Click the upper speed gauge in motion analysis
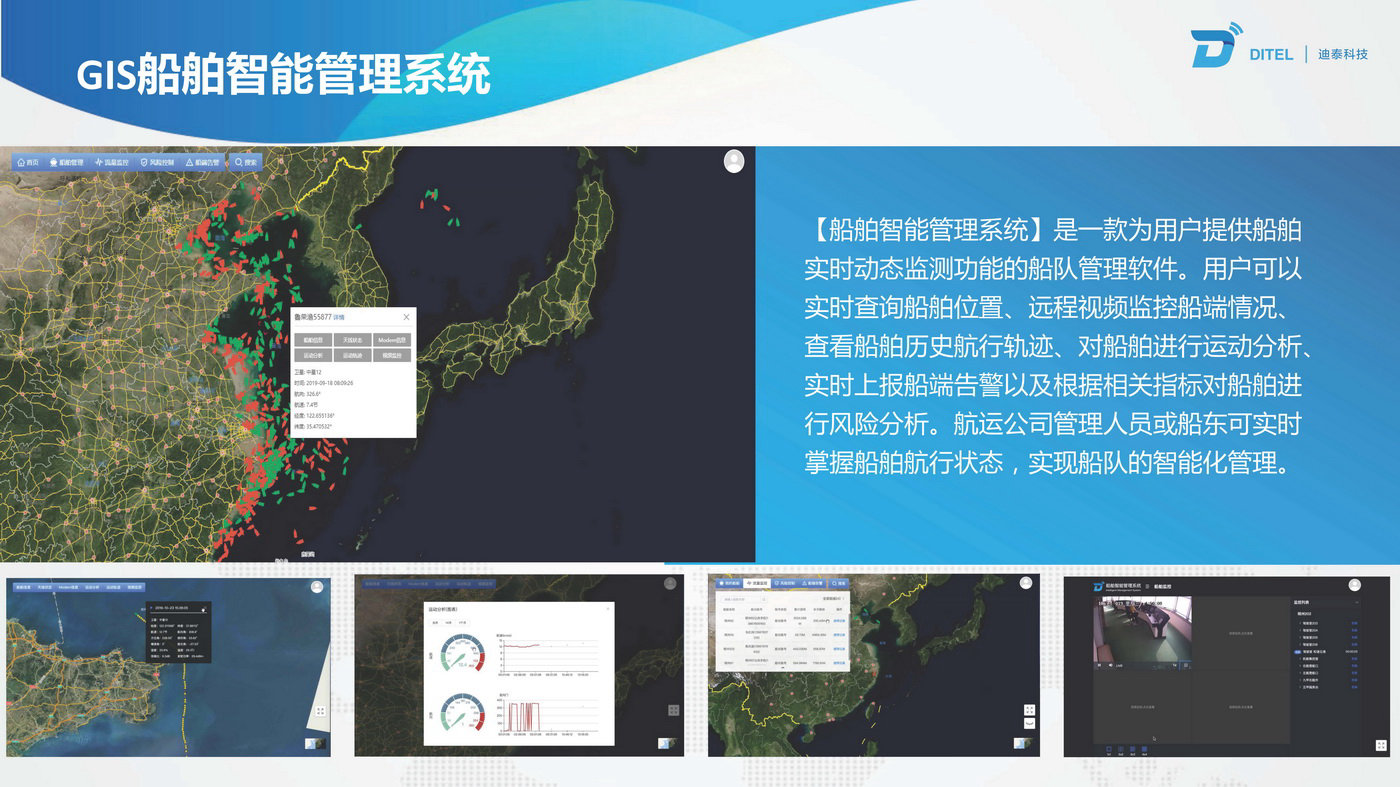The height and width of the screenshot is (787, 1400). [x=462, y=655]
